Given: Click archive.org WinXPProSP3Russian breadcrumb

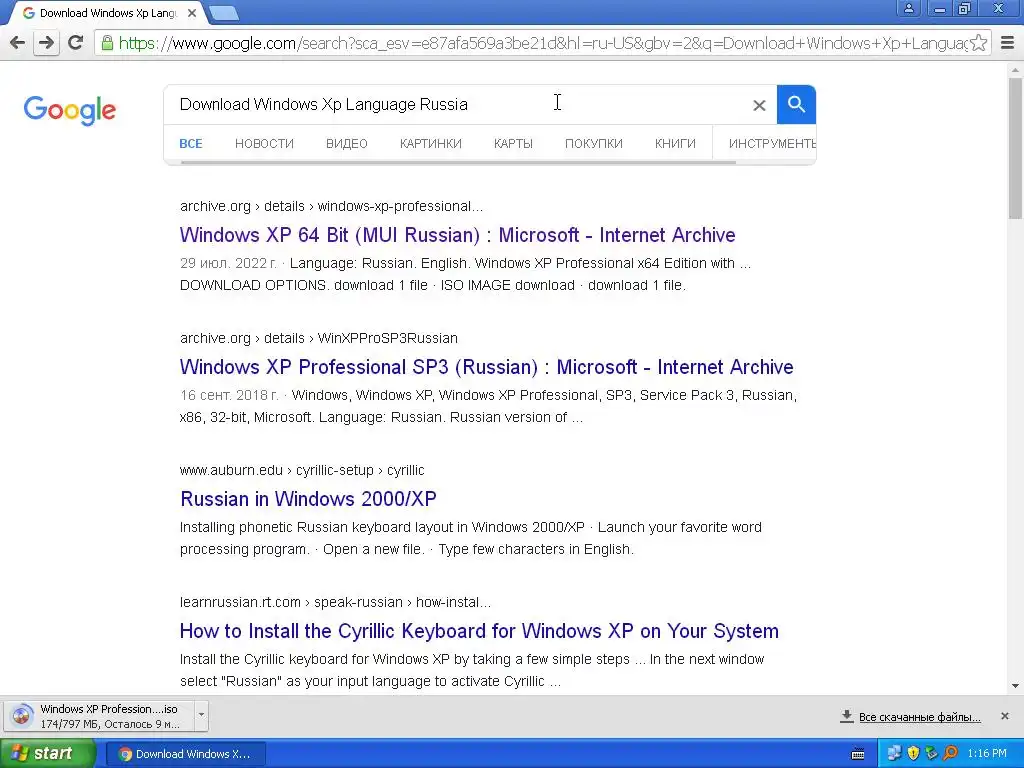Looking at the screenshot, I should click(x=319, y=338).
